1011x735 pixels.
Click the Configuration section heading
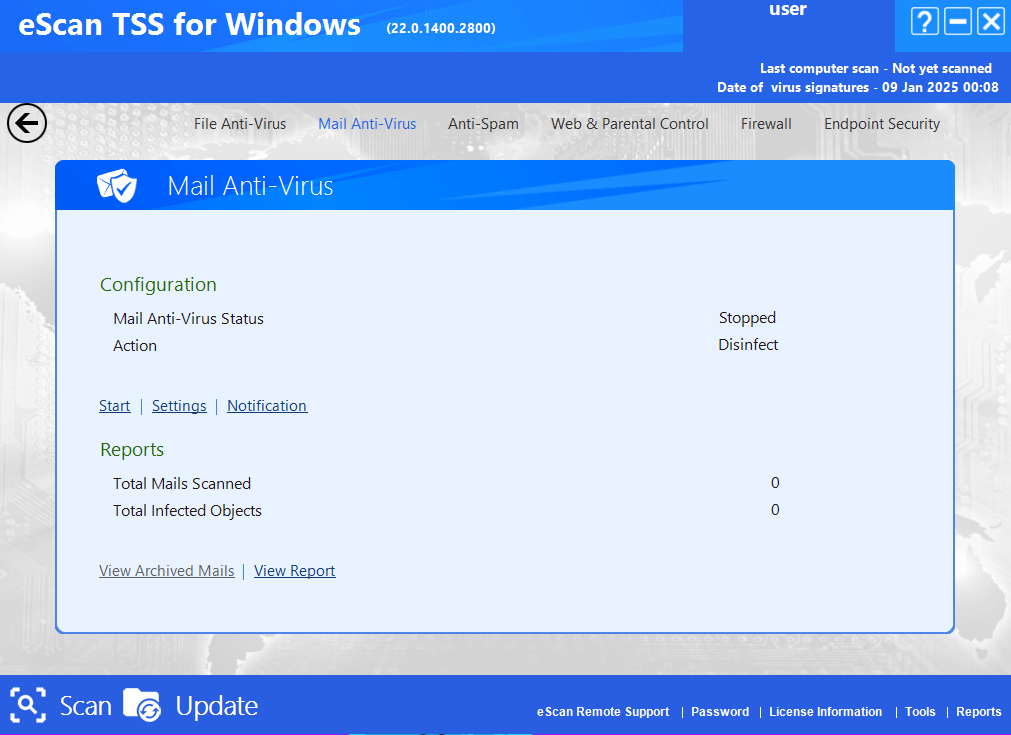point(158,284)
